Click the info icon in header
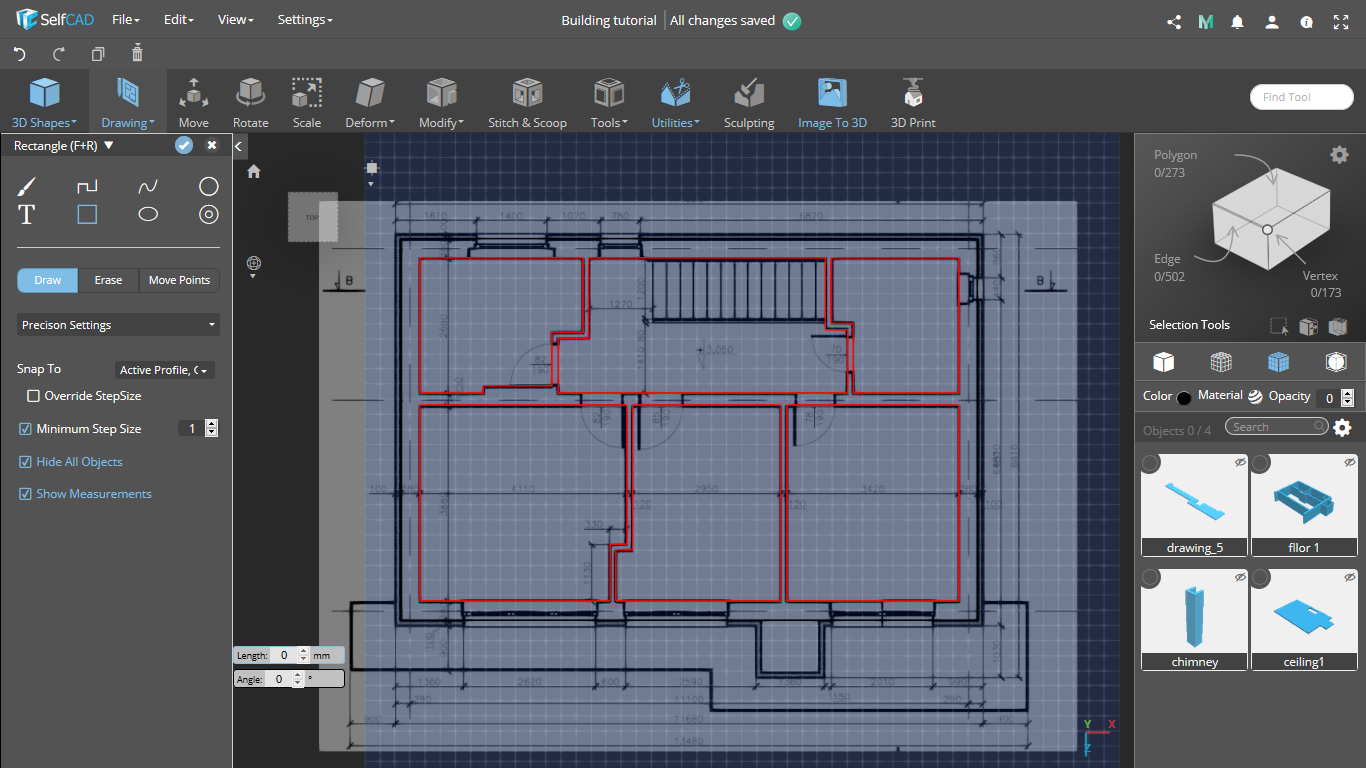Image resolution: width=1366 pixels, height=768 pixels. [1306, 21]
